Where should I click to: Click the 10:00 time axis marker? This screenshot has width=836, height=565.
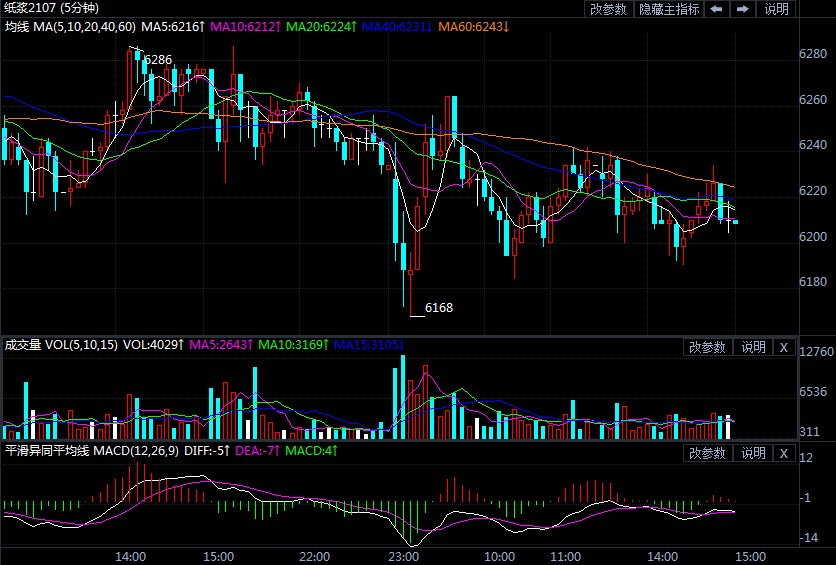pos(500,557)
